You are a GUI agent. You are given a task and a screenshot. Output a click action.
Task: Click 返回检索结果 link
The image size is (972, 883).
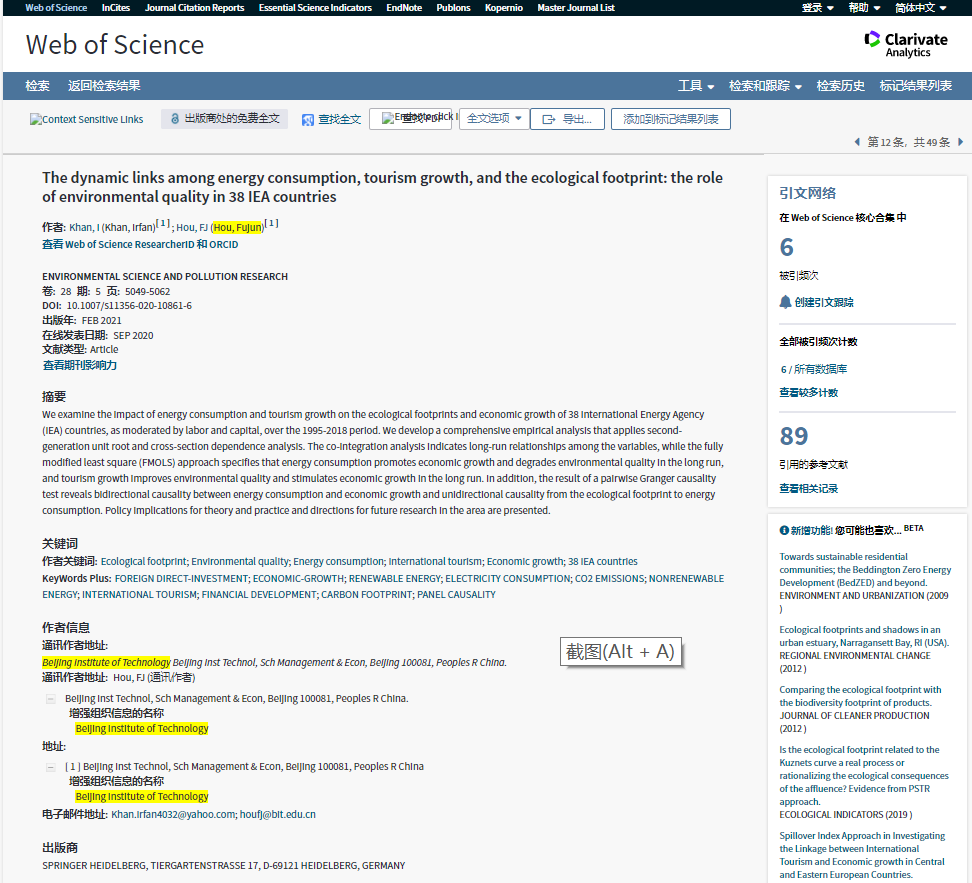[x=104, y=86]
